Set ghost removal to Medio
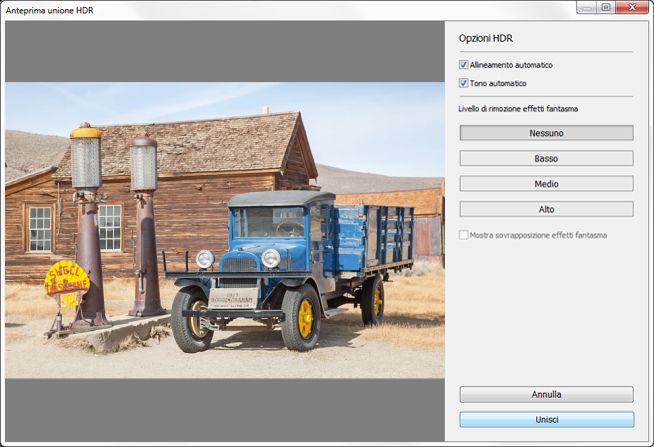This screenshot has height=447, width=654. tap(546, 184)
